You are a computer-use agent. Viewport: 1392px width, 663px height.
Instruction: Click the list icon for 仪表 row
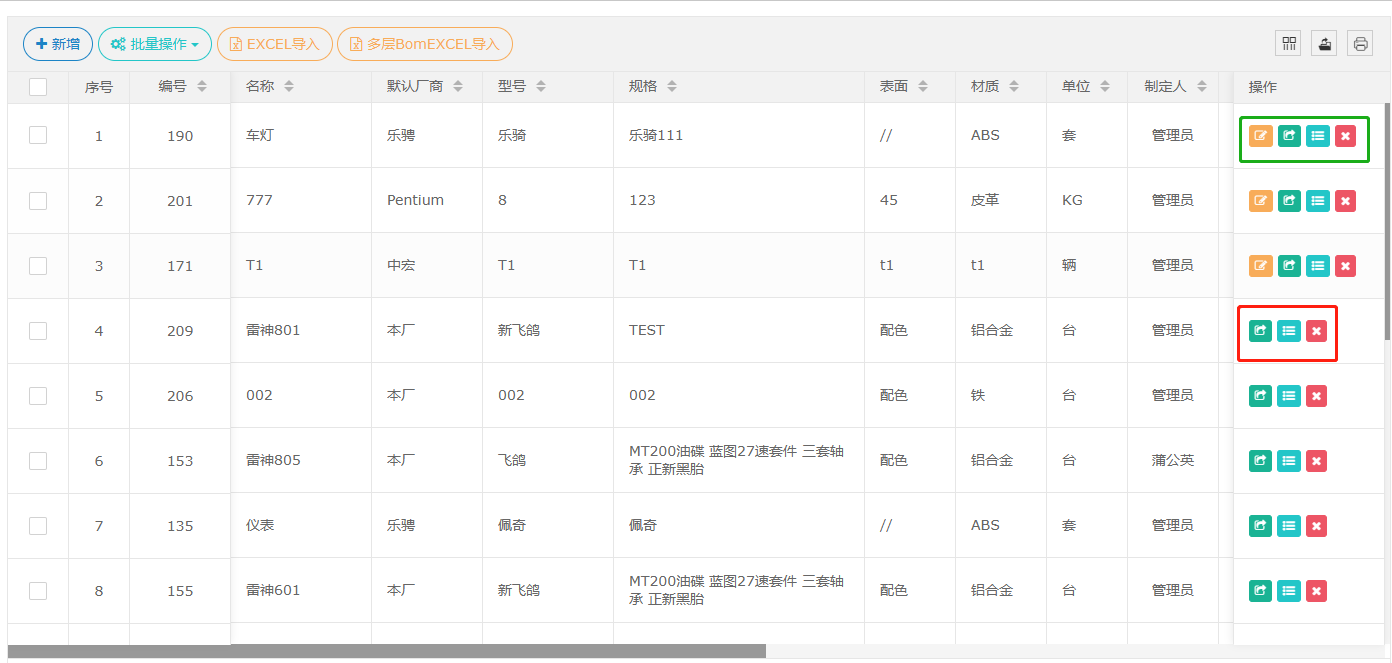(1289, 526)
